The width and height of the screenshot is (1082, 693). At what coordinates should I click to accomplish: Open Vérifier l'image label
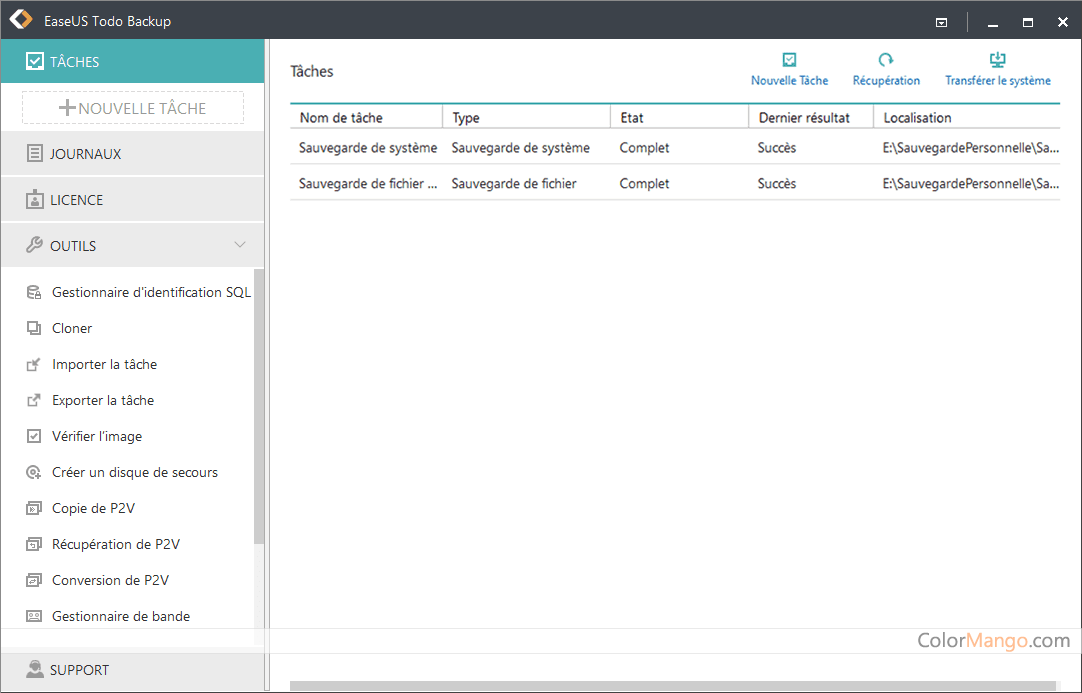(x=97, y=436)
